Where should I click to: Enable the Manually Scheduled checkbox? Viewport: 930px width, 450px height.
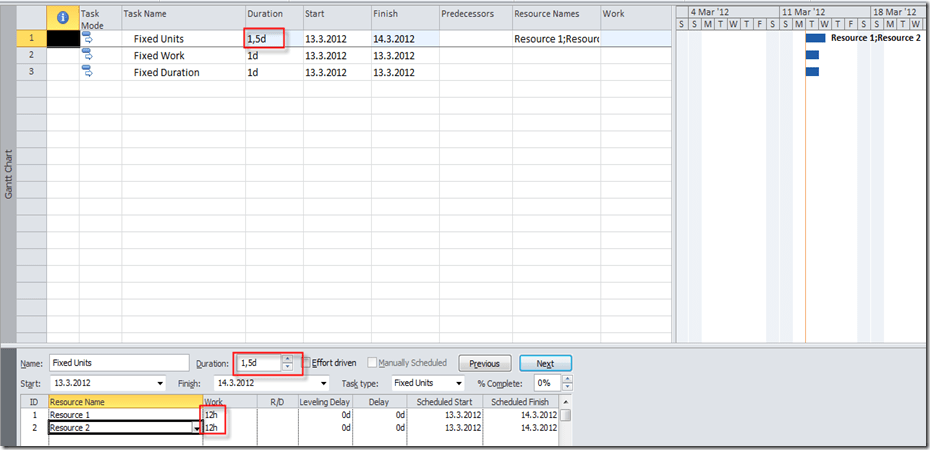pos(373,363)
